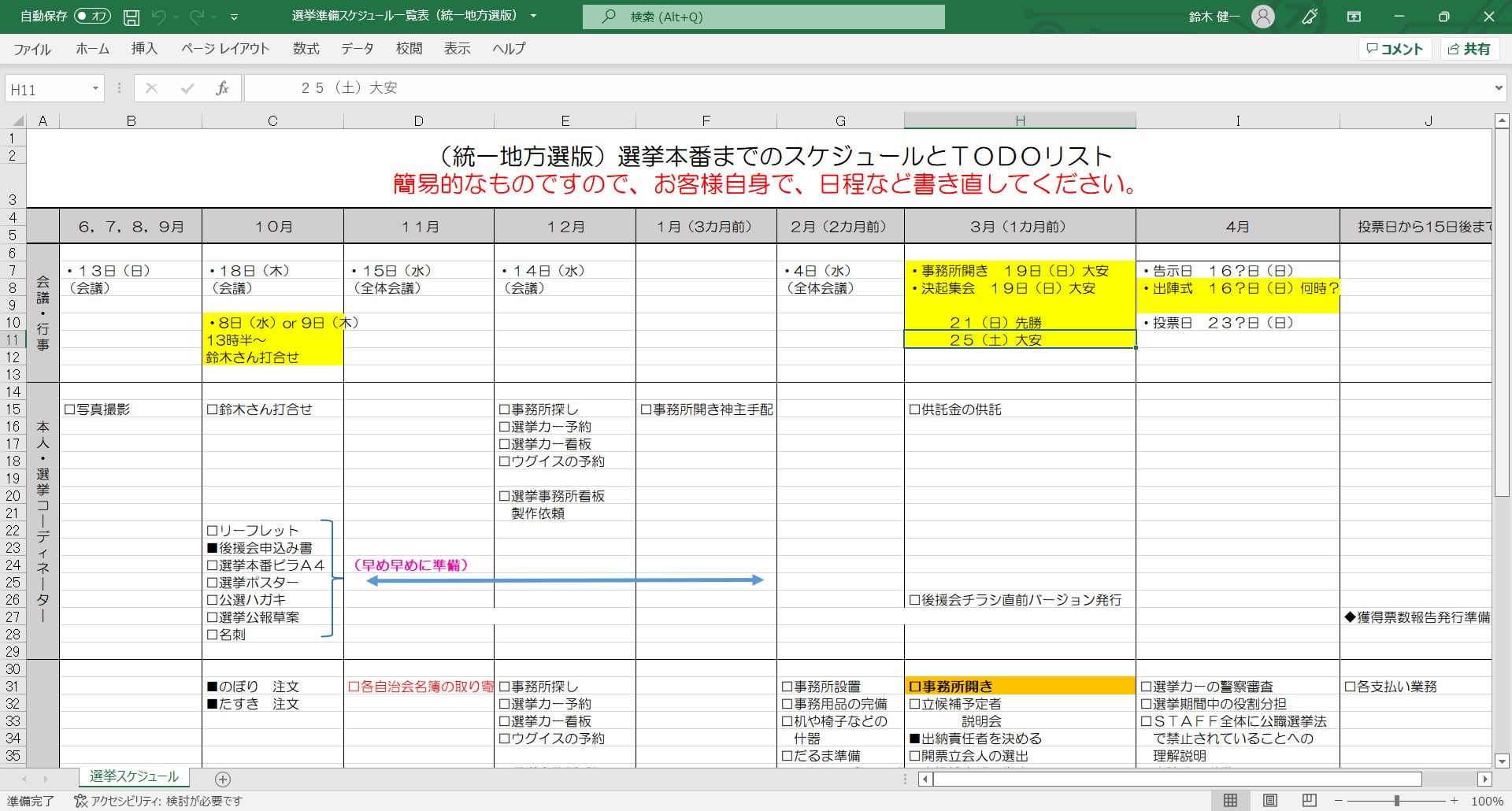Open the Insert Function fx button

222,88
